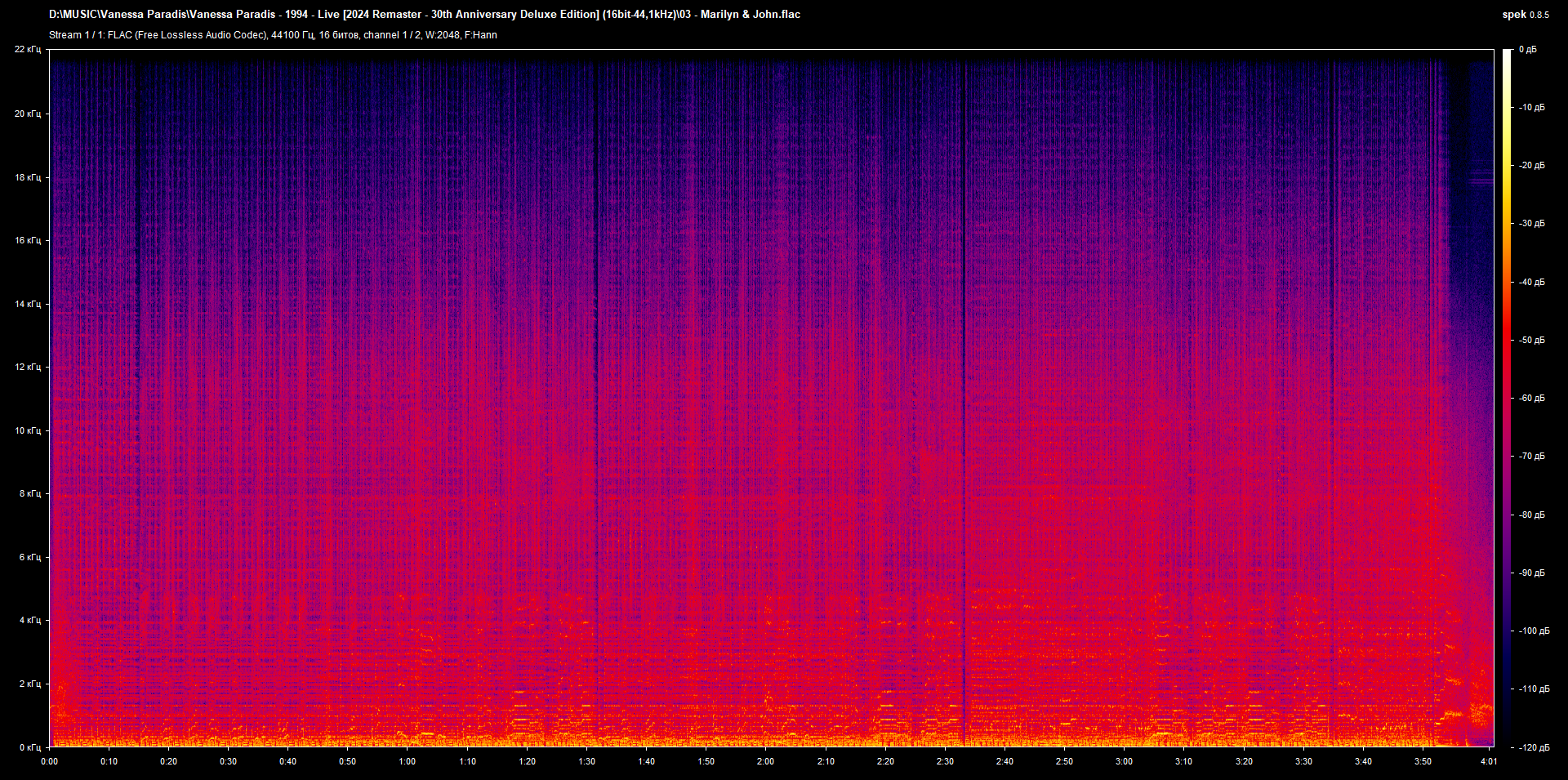Click the 2:00 timeline mark
The image size is (1568, 780).
tap(766, 760)
